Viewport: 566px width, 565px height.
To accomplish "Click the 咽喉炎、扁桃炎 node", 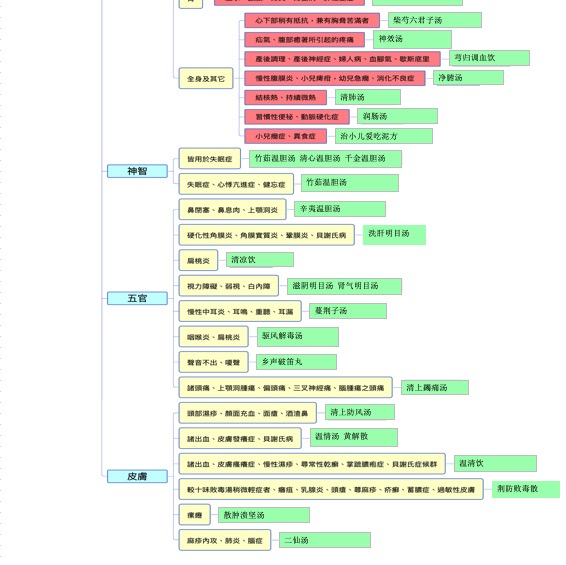I will (213, 337).
